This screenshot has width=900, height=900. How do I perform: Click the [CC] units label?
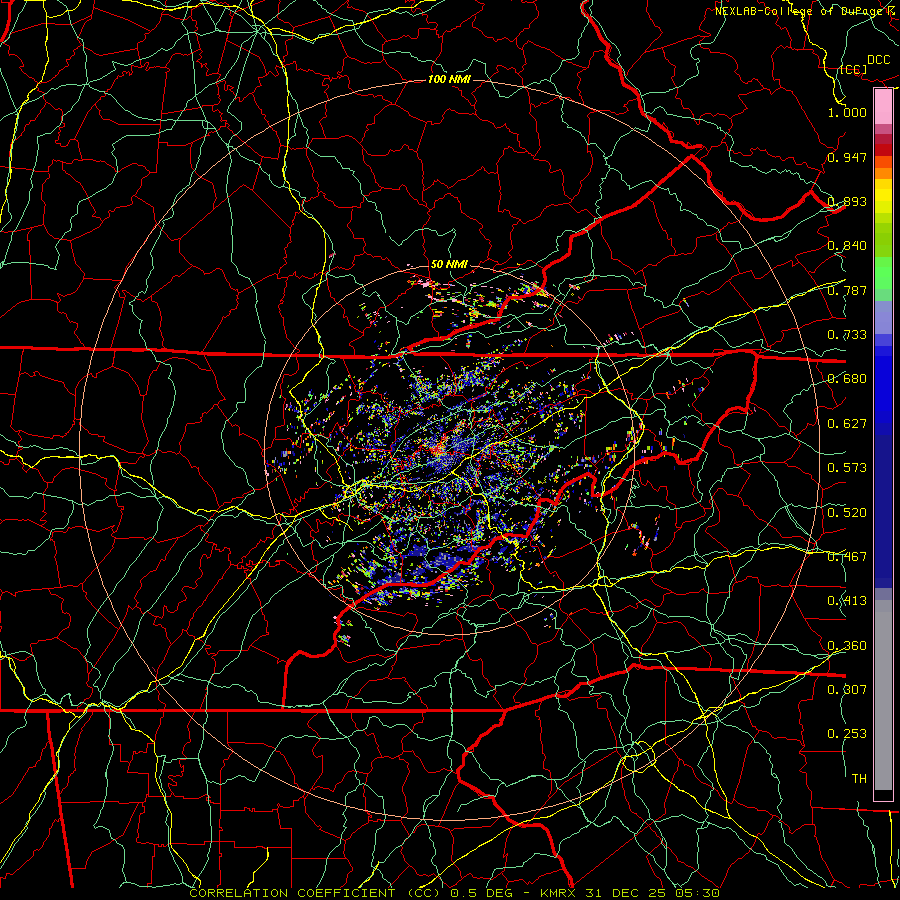854,70
